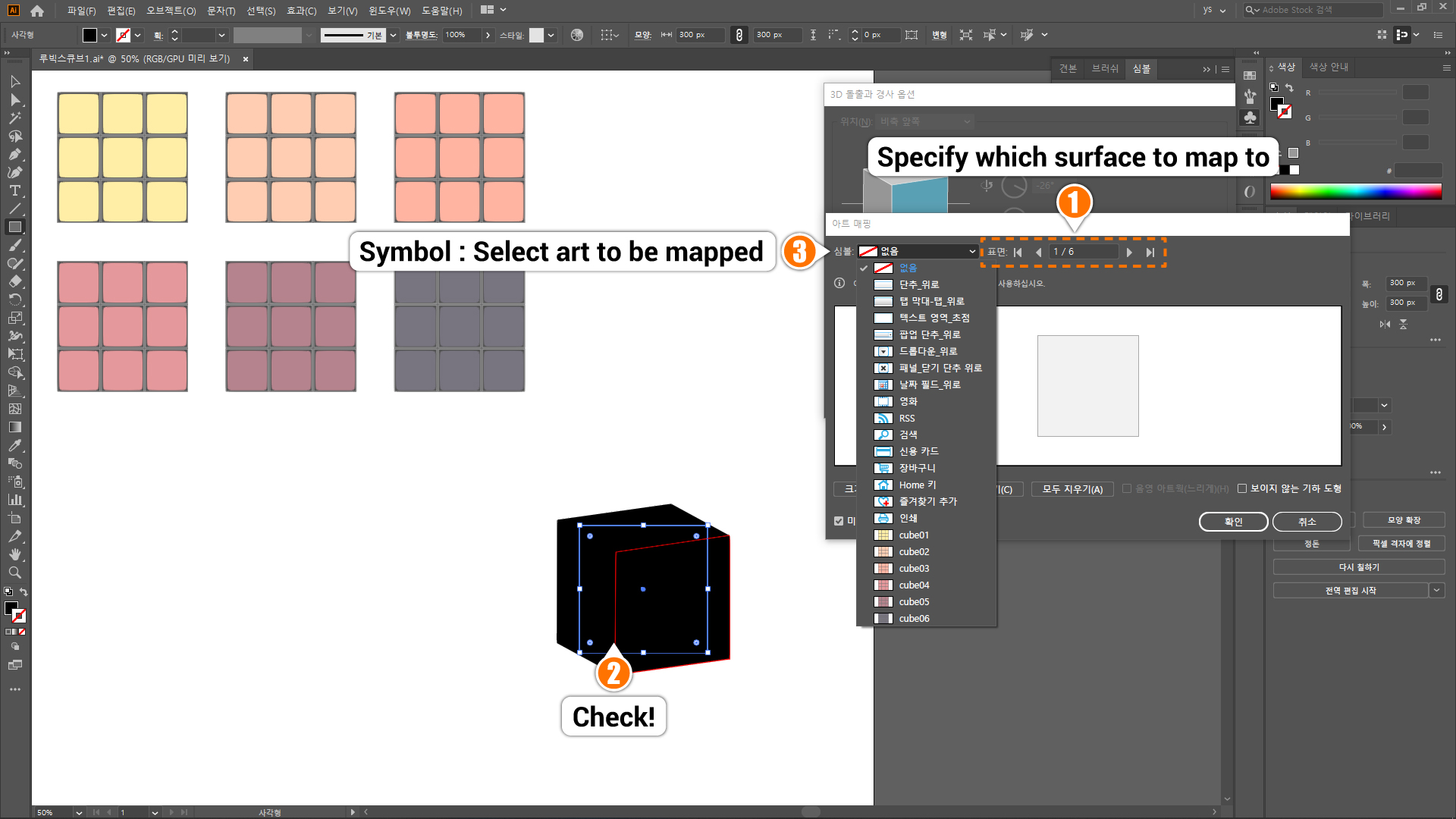
Task: Switch to the 브러쉬 panel tab
Action: pos(1104,68)
